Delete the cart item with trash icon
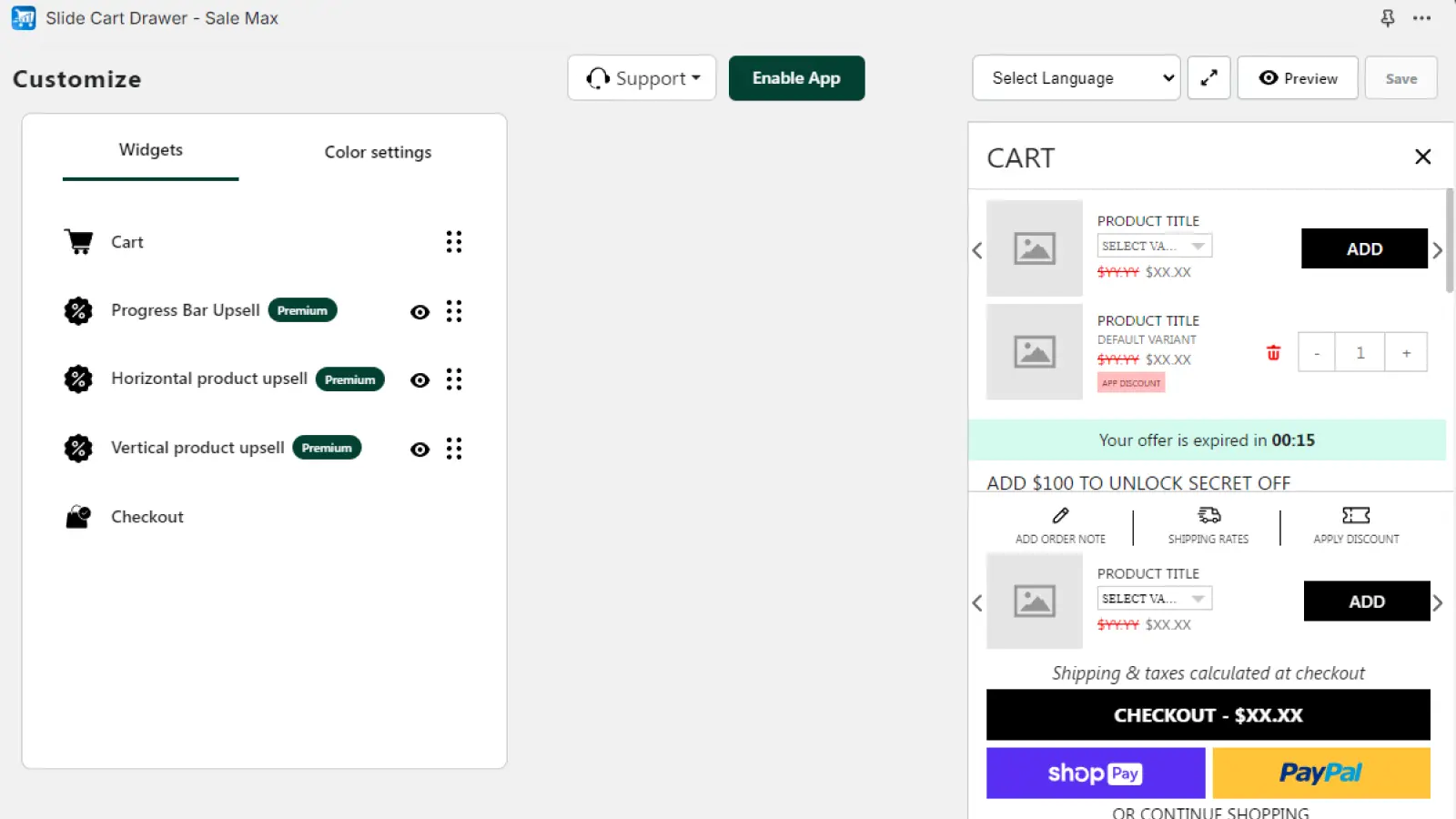The width and height of the screenshot is (1456, 819). pyautogui.click(x=1273, y=353)
